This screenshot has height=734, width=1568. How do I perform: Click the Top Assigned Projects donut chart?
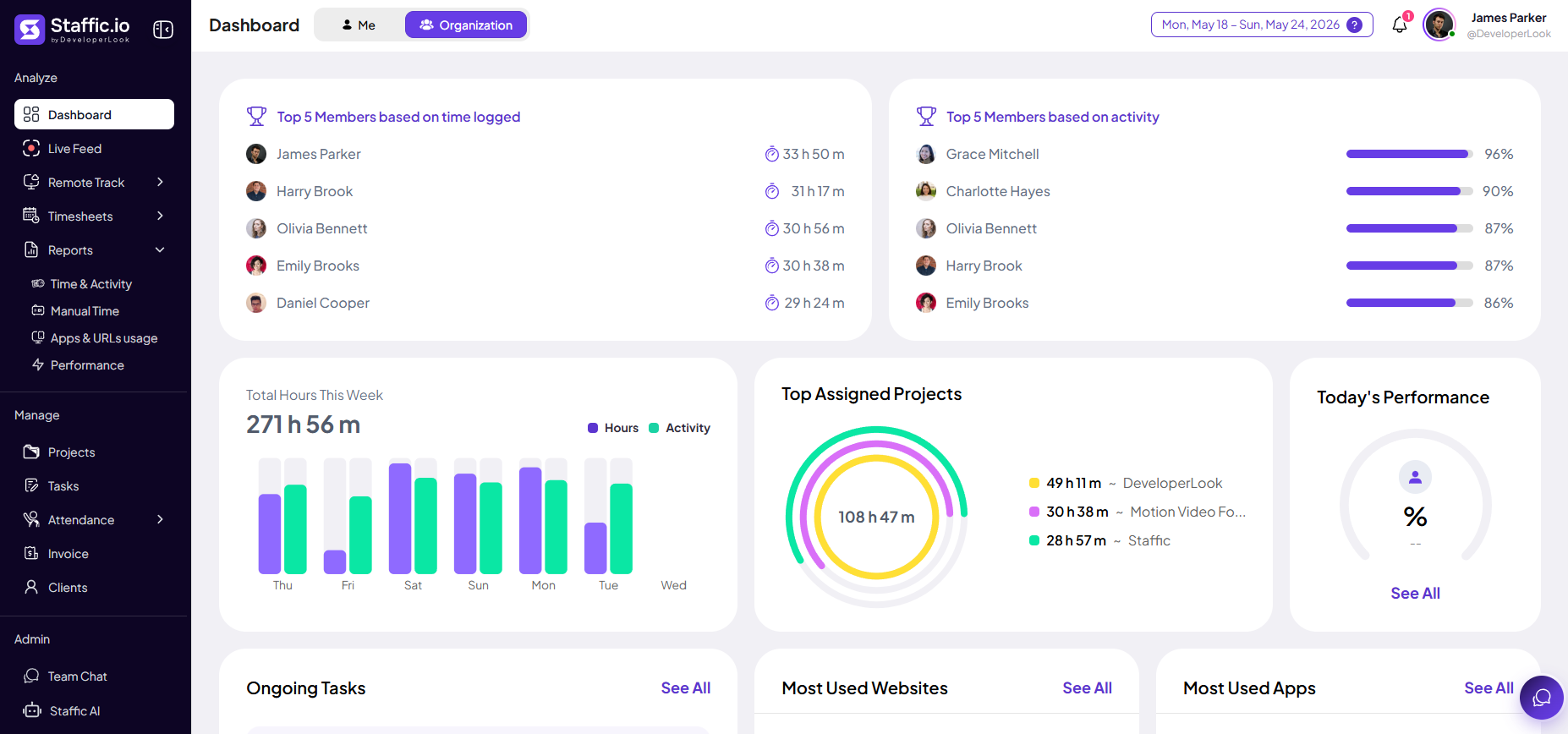coord(876,517)
